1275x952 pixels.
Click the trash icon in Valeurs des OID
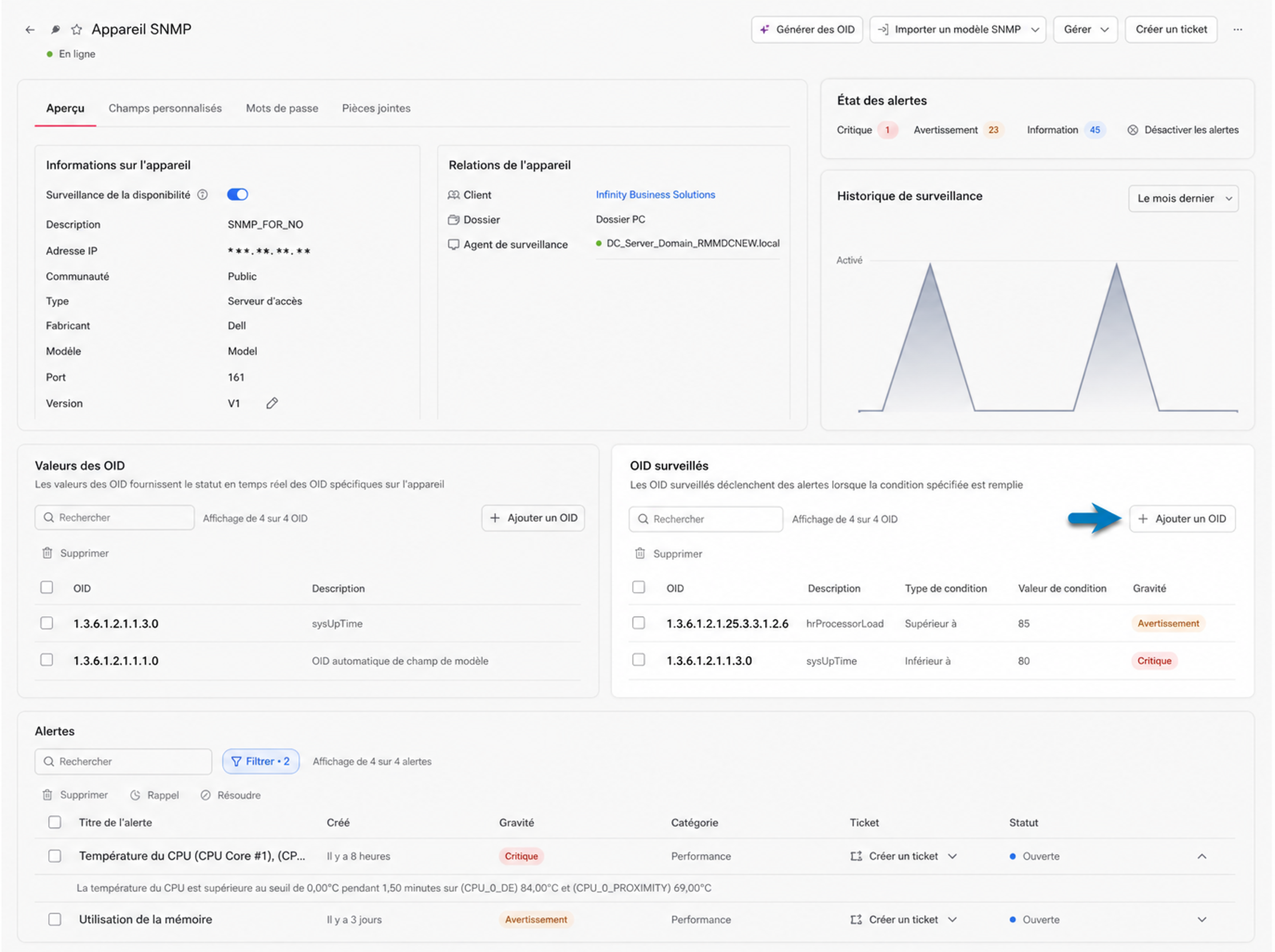(47, 553)
